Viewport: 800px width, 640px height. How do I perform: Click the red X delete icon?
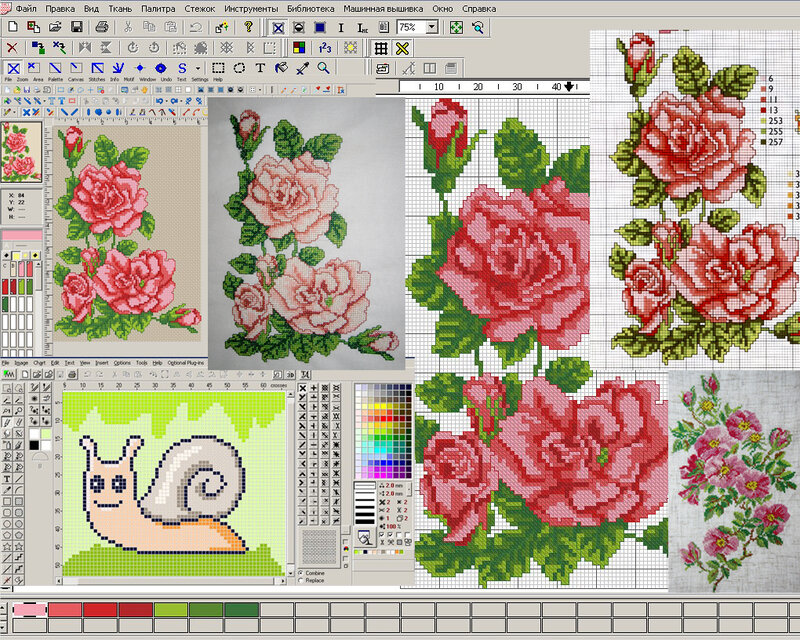(x=12, y=47)
